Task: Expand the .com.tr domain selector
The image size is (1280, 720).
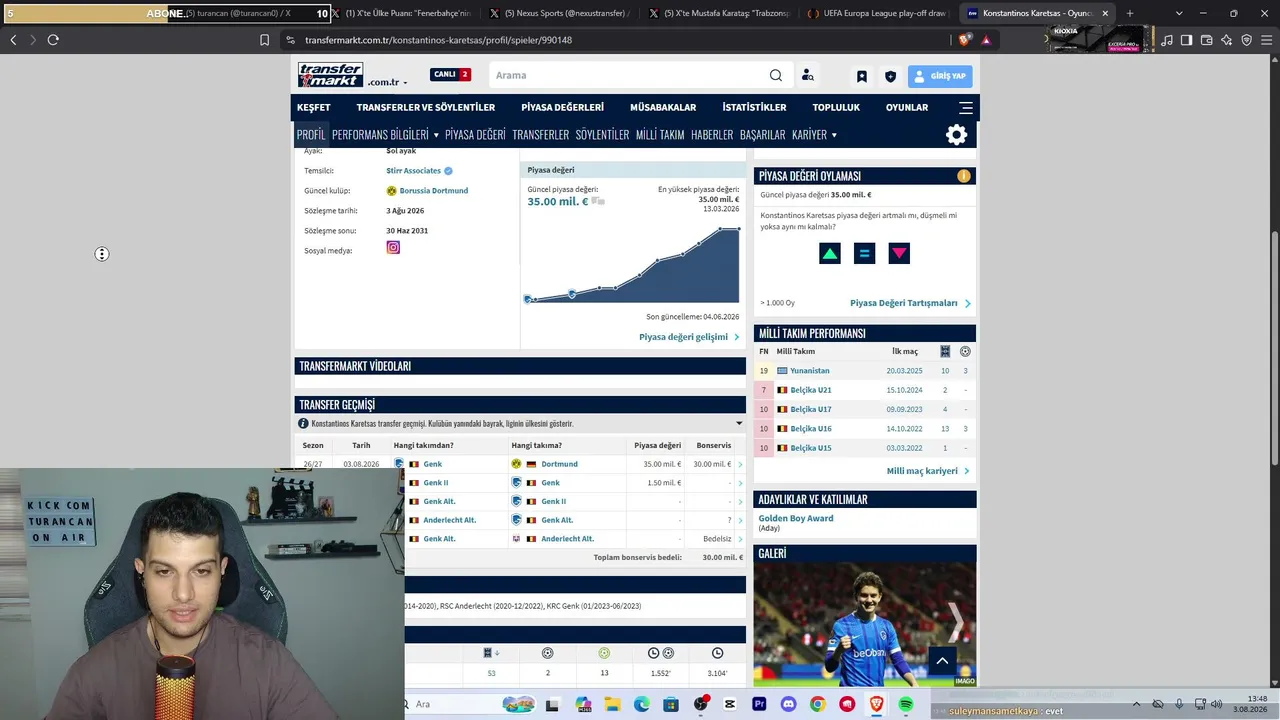Action: click(387, 82)
